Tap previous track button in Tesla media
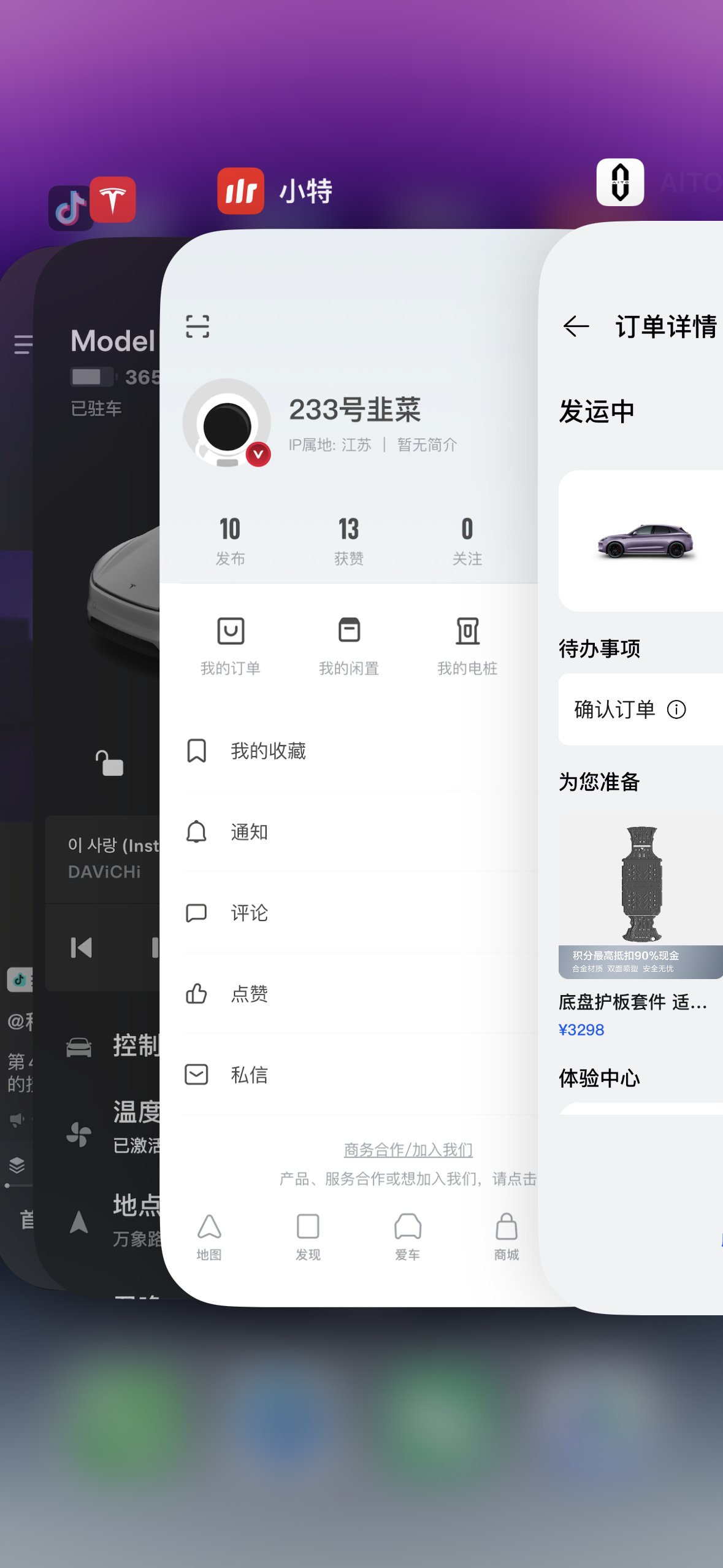This screenshot has height=1568, width=723. coord(81,948)
